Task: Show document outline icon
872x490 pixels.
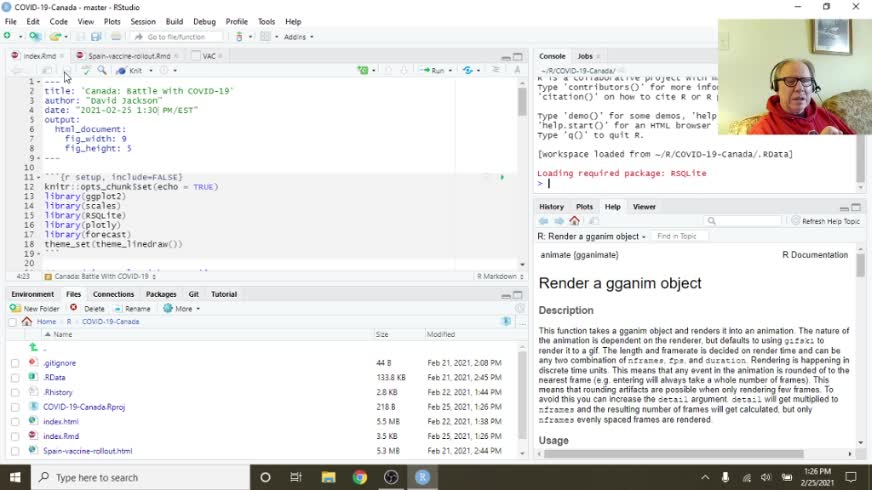Action: (x=496, y=70)
